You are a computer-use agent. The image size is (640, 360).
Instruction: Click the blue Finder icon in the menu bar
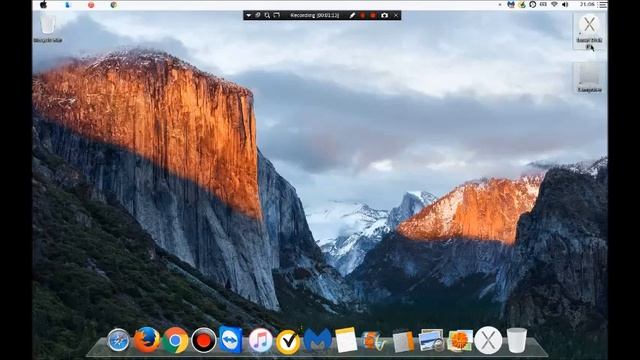coord(68,5)
